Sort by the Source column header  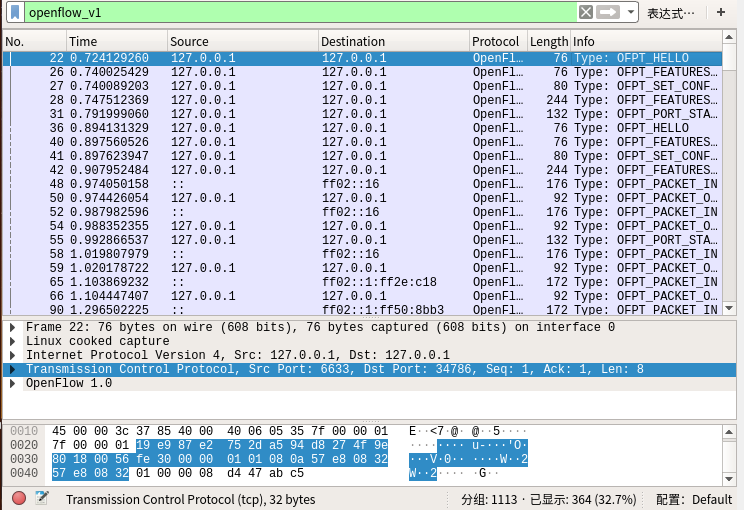pyautogui.click(x=242, y=41)
